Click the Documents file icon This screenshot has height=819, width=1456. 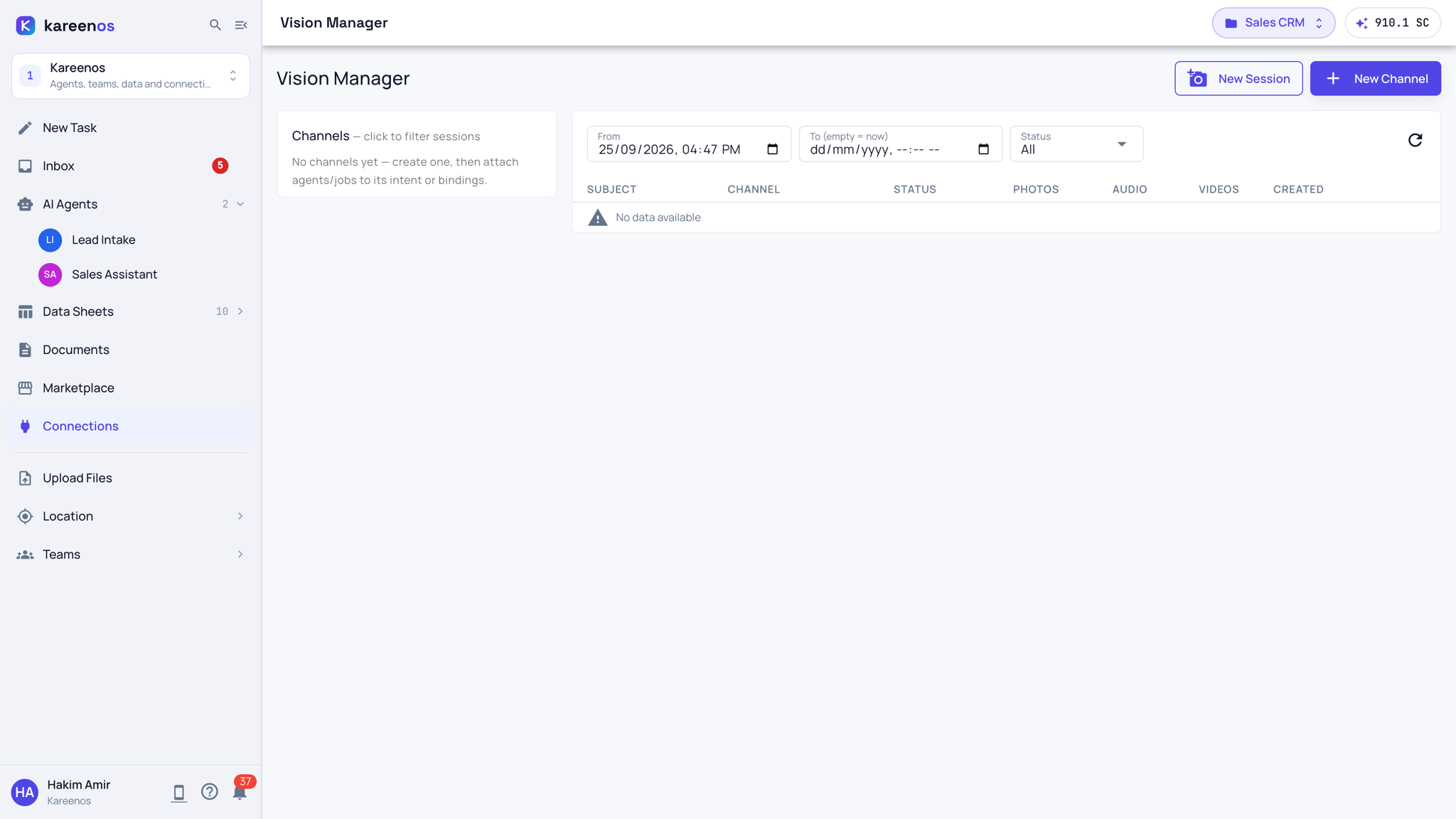[x=25, y=350]
